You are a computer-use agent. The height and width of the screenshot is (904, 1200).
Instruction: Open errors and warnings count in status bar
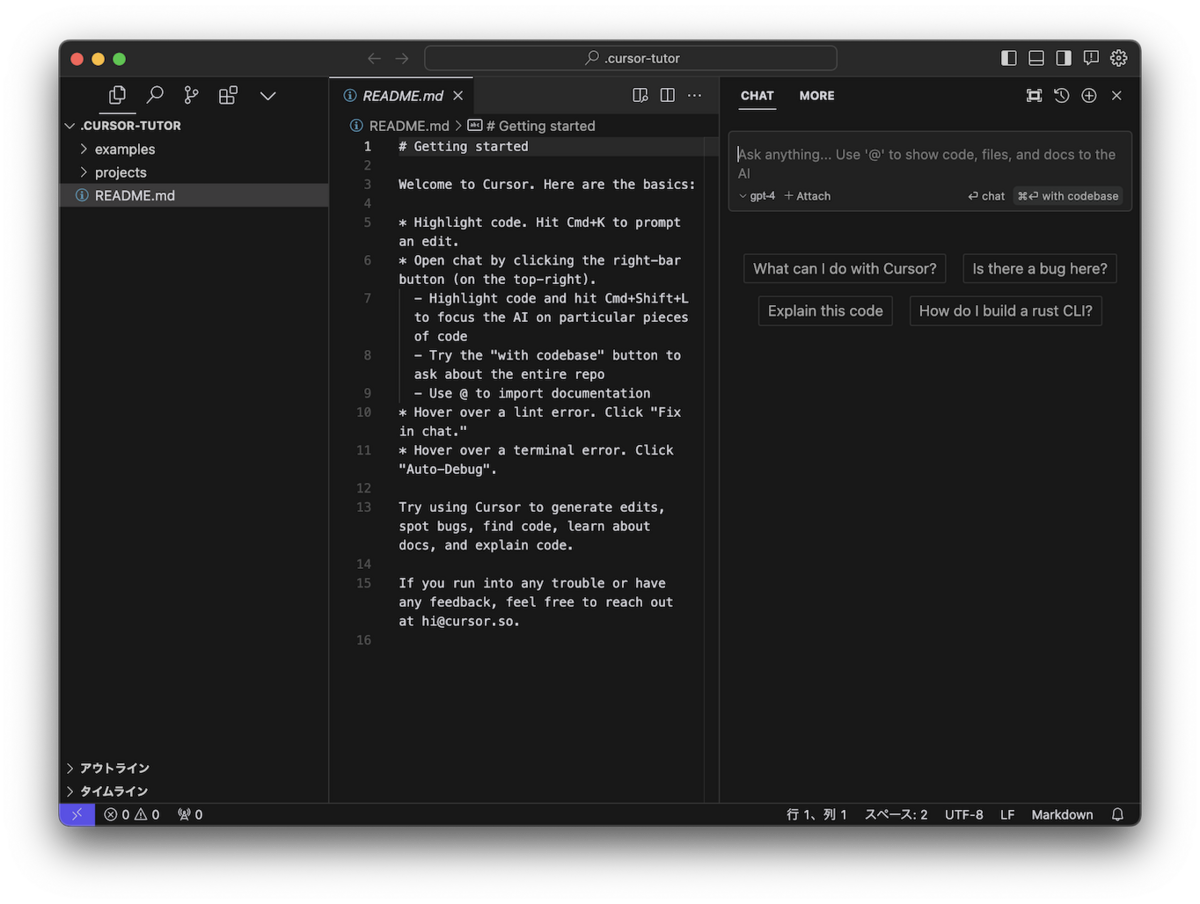coord(132,814)
